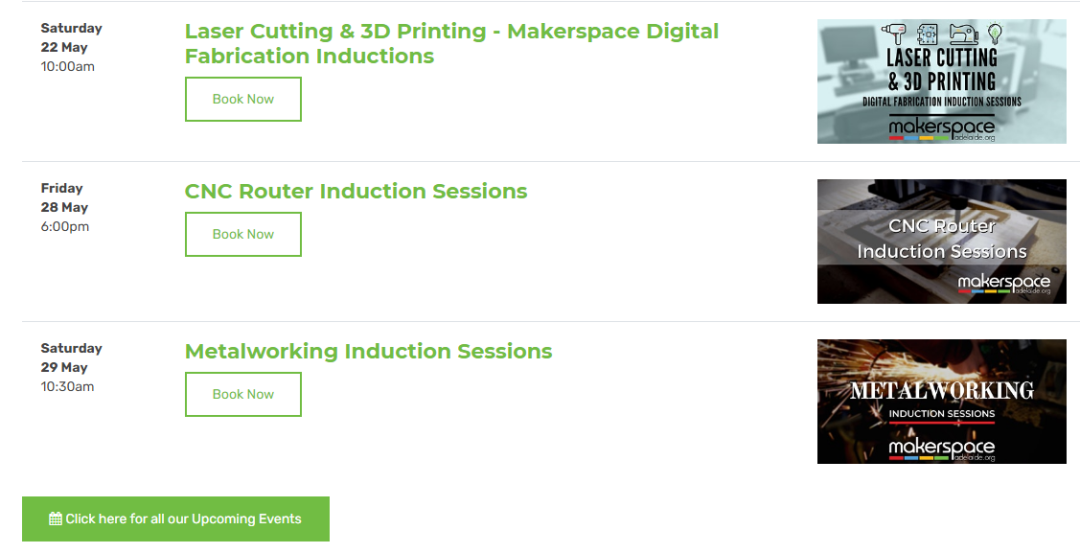This screenshot has height=553, width=1080.
Task: Book the CNC Router Induction session
Action: [x=243, y=234]
